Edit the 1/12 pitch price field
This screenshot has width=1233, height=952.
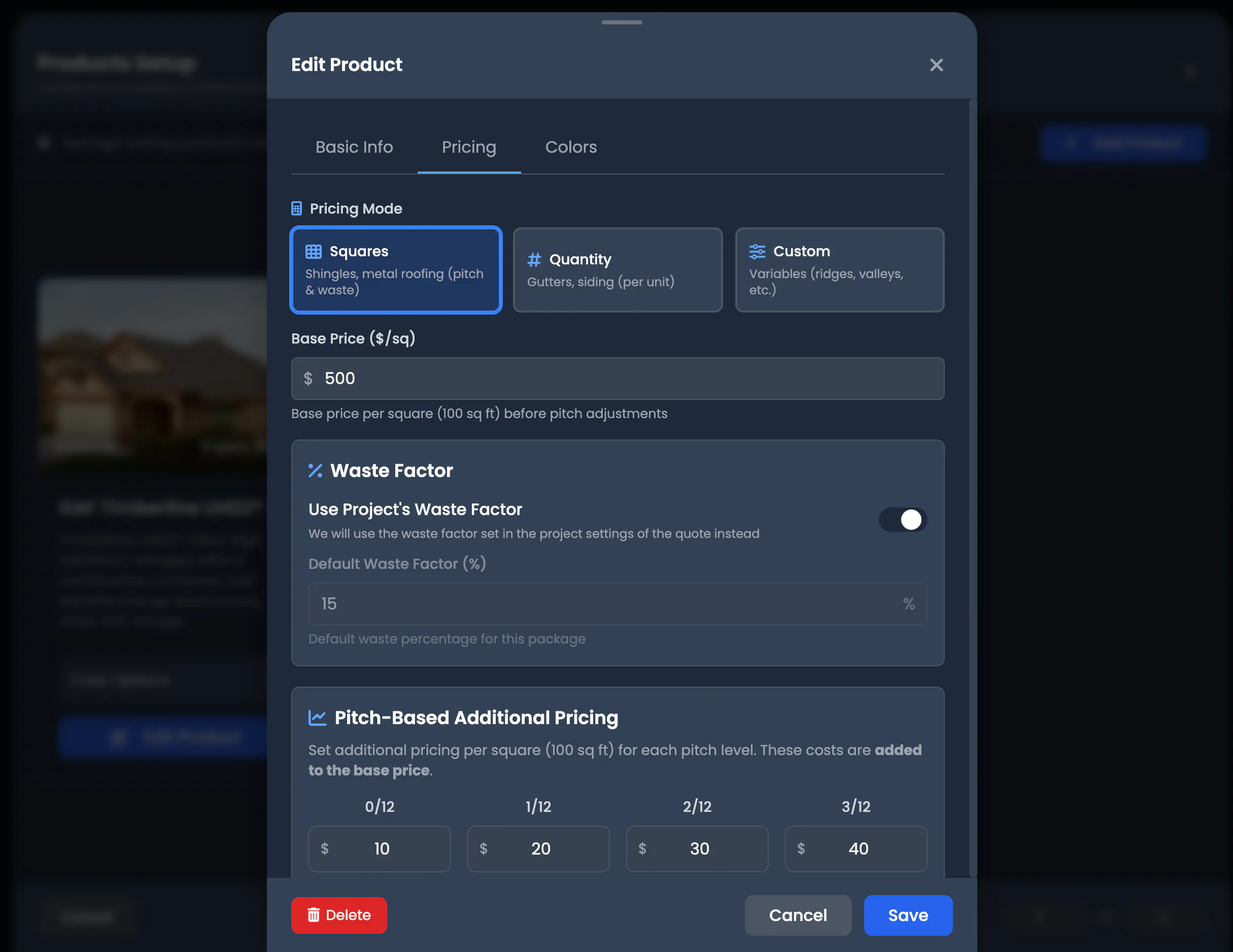[x=538, y=848]
